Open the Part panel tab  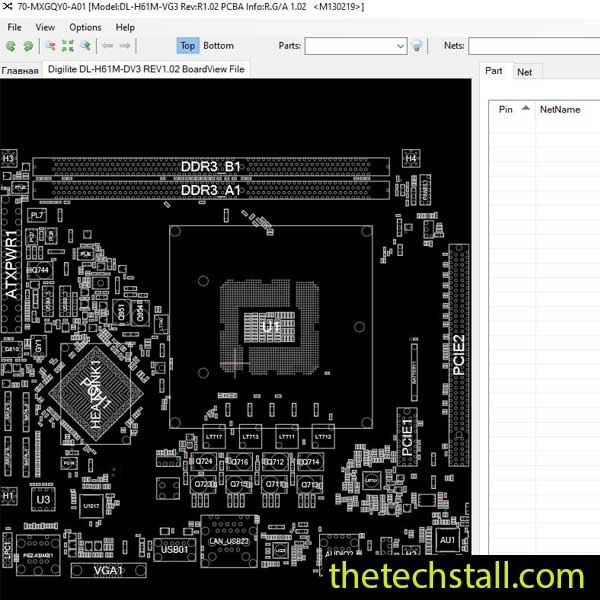pyautogui.click(x=494, y=71)
